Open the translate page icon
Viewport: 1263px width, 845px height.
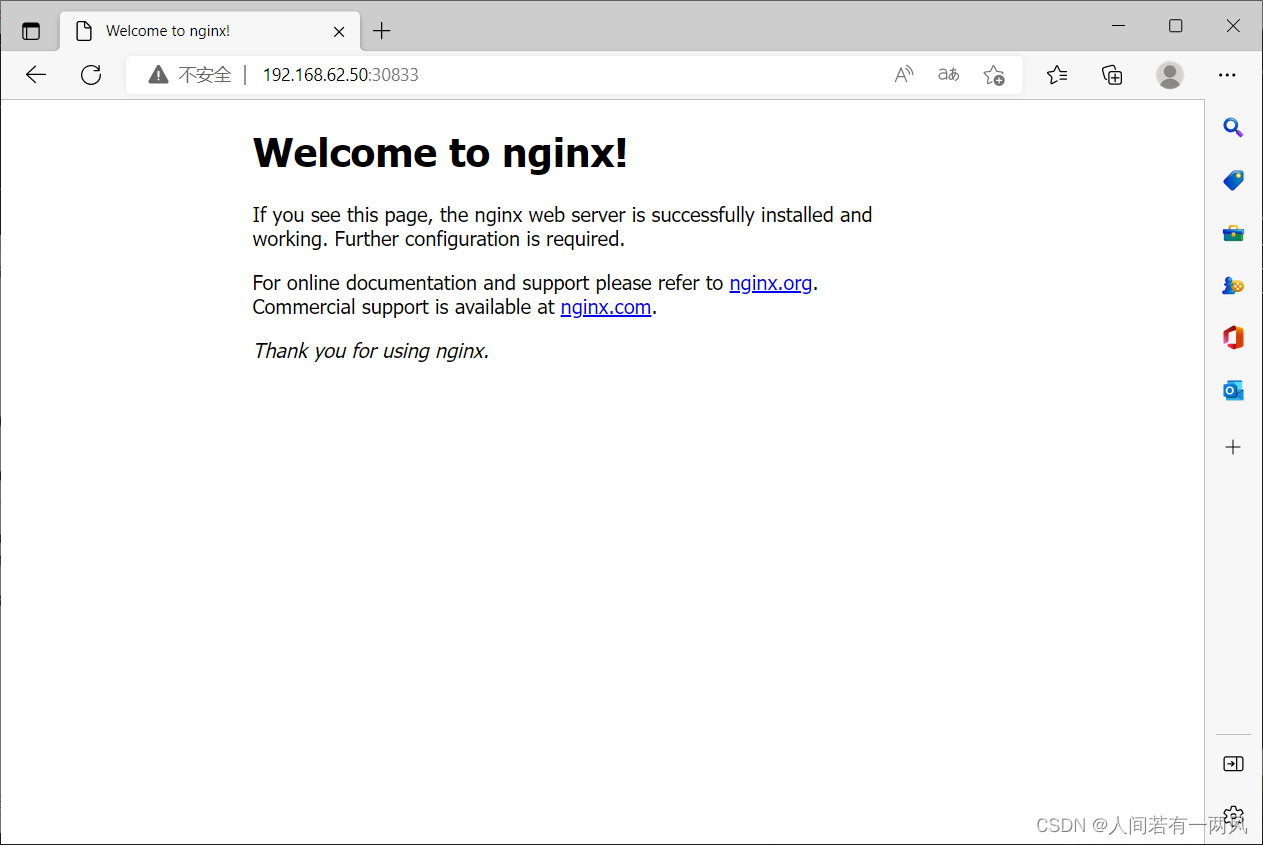point(948,74)
